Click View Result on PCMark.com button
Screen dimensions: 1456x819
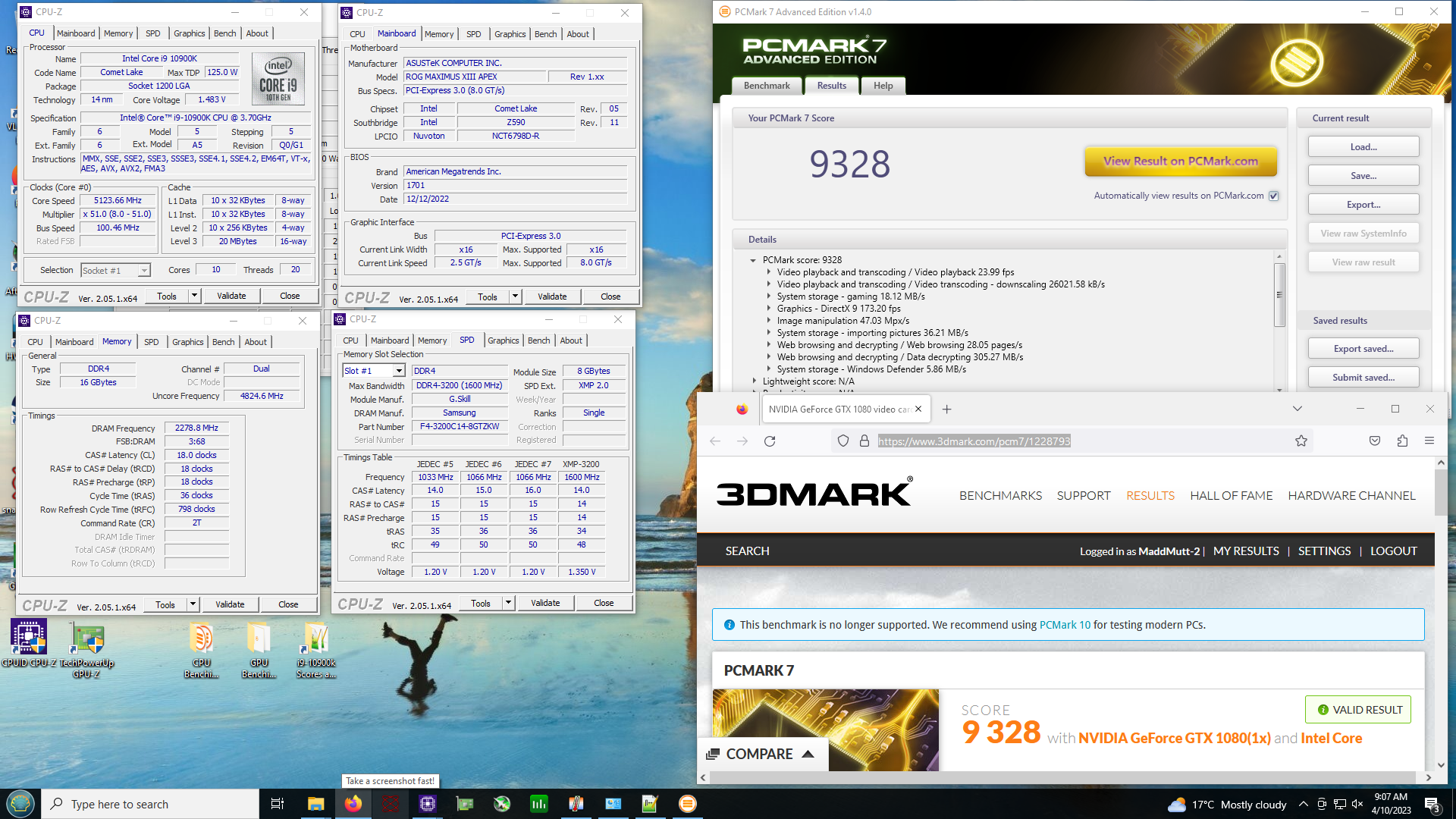point(1180,161)
